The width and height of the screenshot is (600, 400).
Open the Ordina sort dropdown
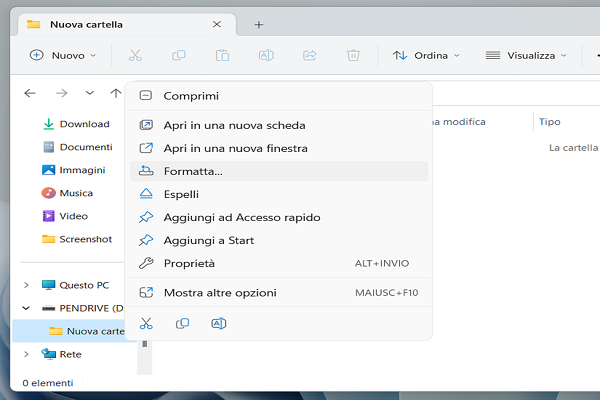coord(426,56)
